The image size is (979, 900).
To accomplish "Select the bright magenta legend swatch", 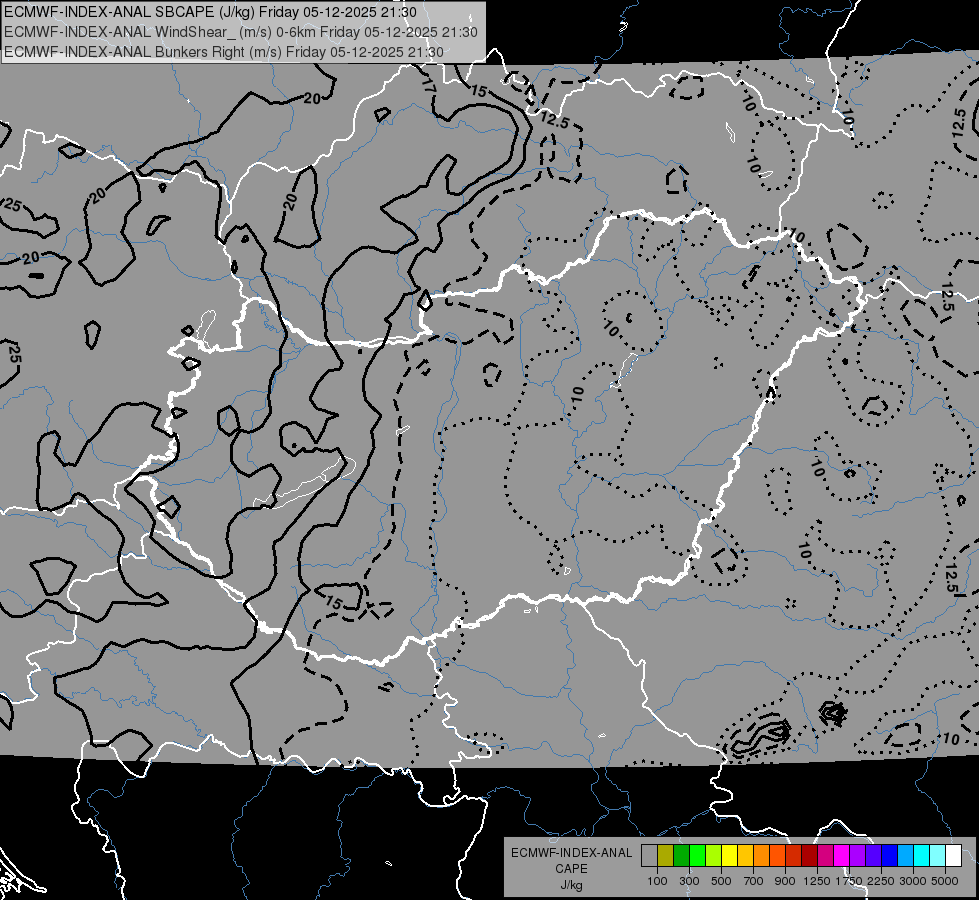I will 842,855.
